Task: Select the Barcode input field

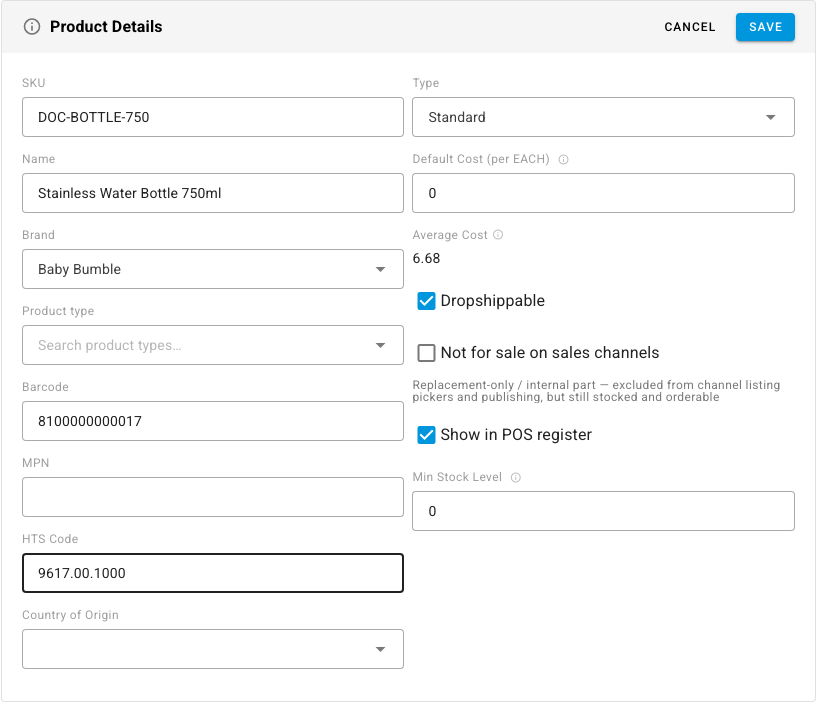Action: click(x=213, y=421)
